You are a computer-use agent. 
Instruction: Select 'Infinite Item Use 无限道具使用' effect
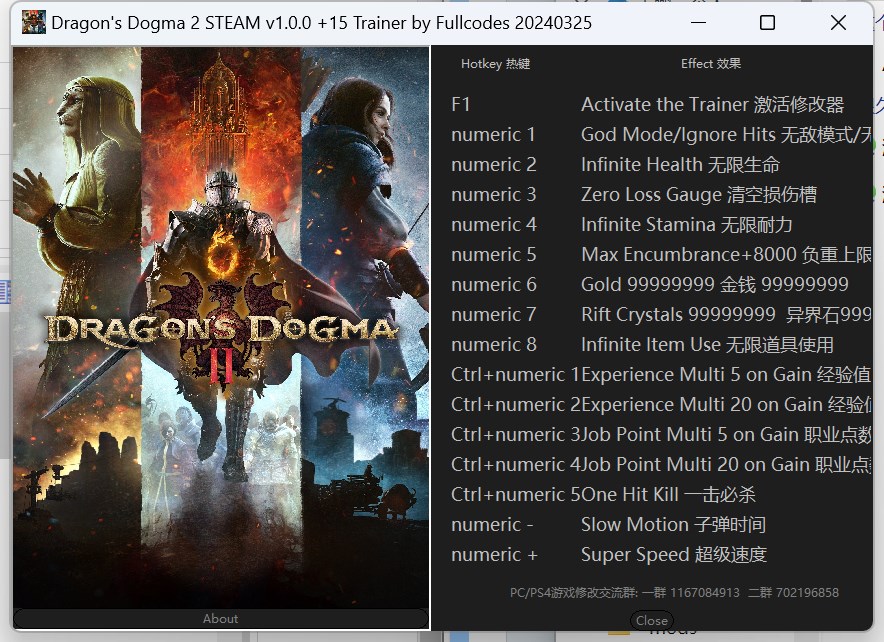[x=708, y=344]
